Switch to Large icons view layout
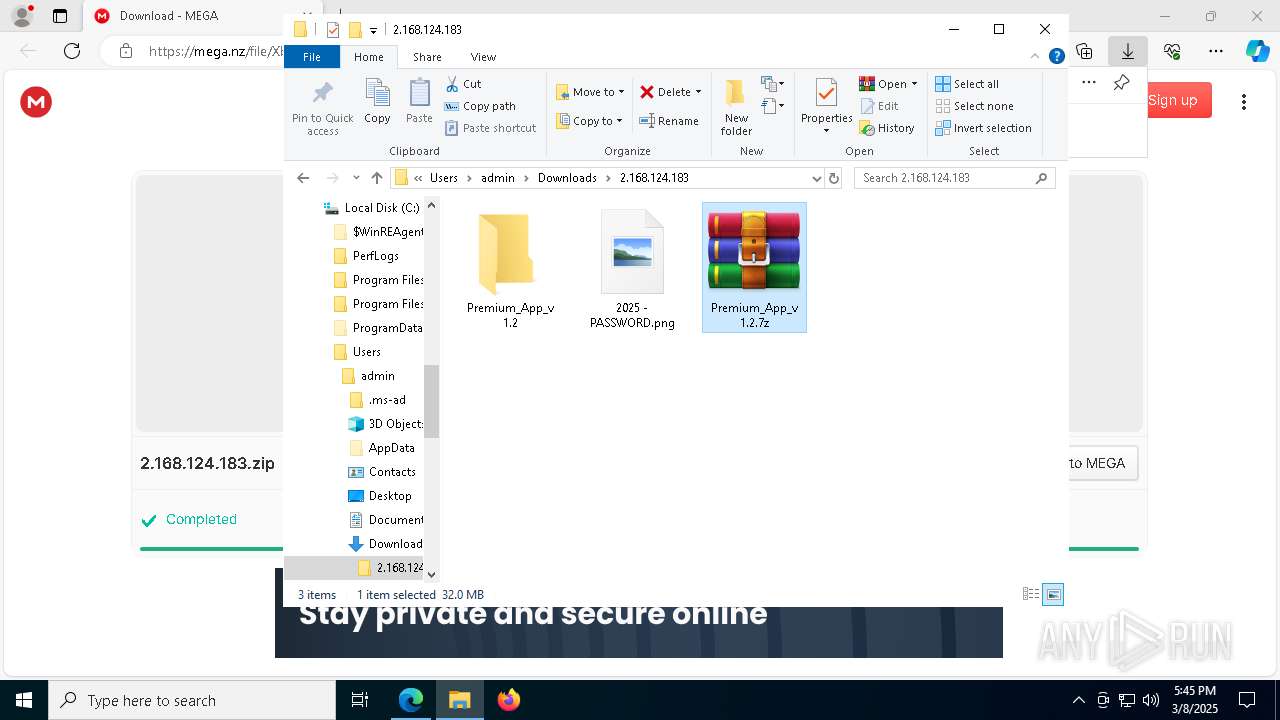 point(1053,594)
